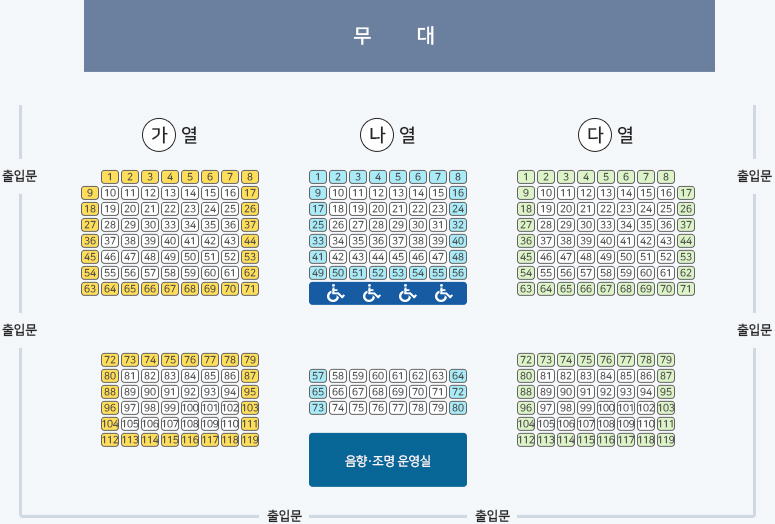Click the 다 section circle label
775x524 pixels.
pyautogui.click(x=595, y=134)
